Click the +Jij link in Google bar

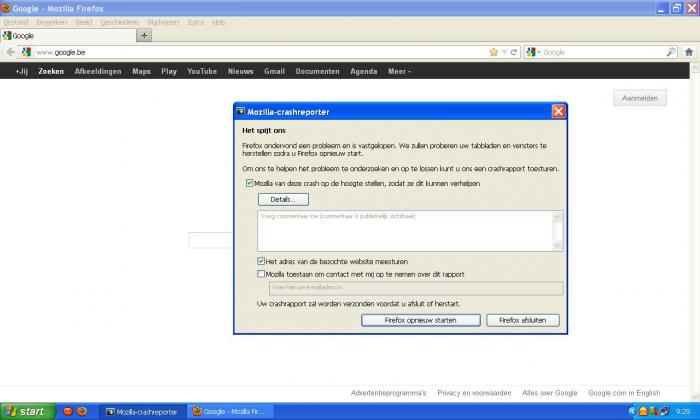[21, 71]
